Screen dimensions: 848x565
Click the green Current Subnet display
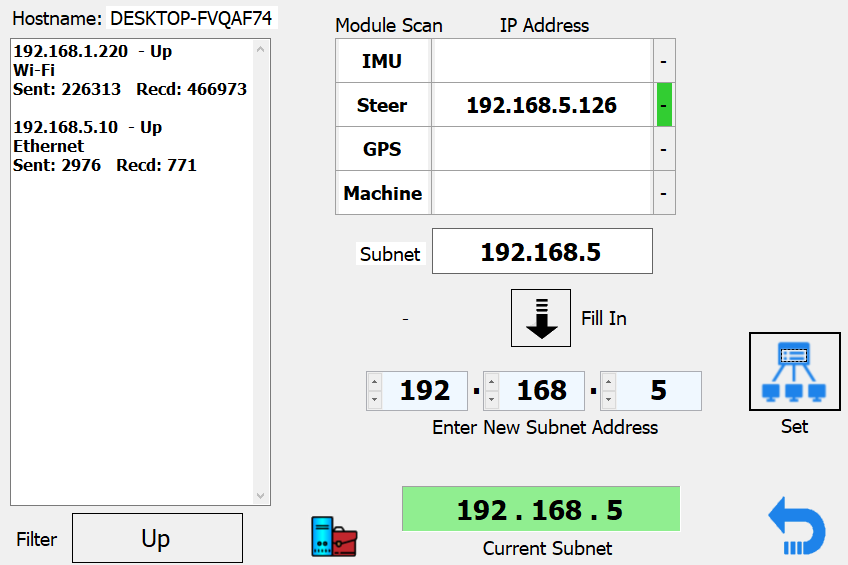coord(541,509)
